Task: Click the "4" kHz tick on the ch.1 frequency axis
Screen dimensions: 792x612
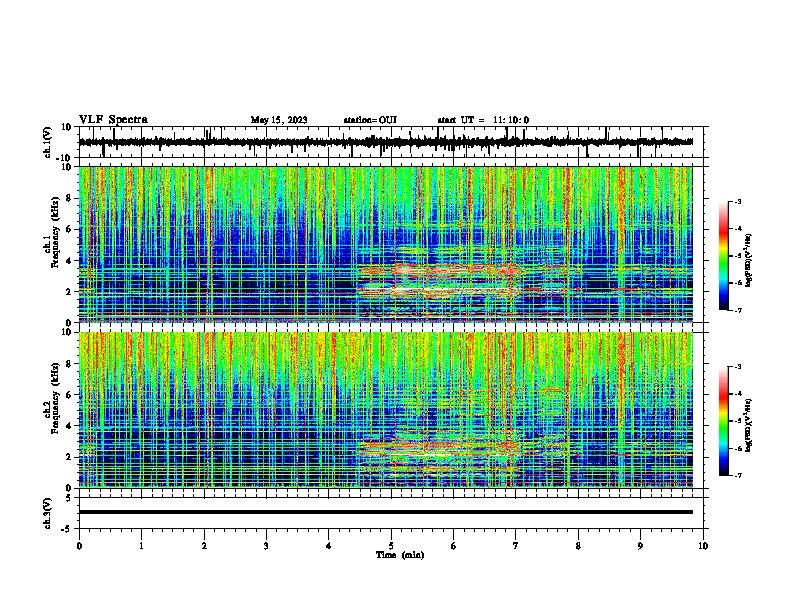Action: 69,261
